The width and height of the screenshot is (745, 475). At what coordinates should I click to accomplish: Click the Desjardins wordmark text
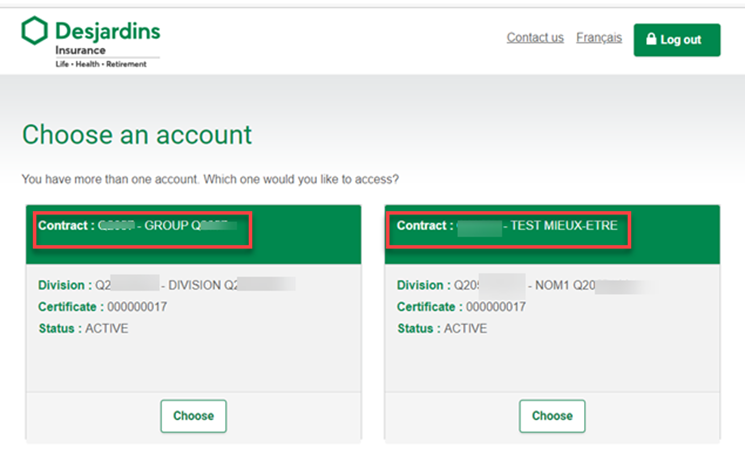pyautogui.click(x=107, y=30)
